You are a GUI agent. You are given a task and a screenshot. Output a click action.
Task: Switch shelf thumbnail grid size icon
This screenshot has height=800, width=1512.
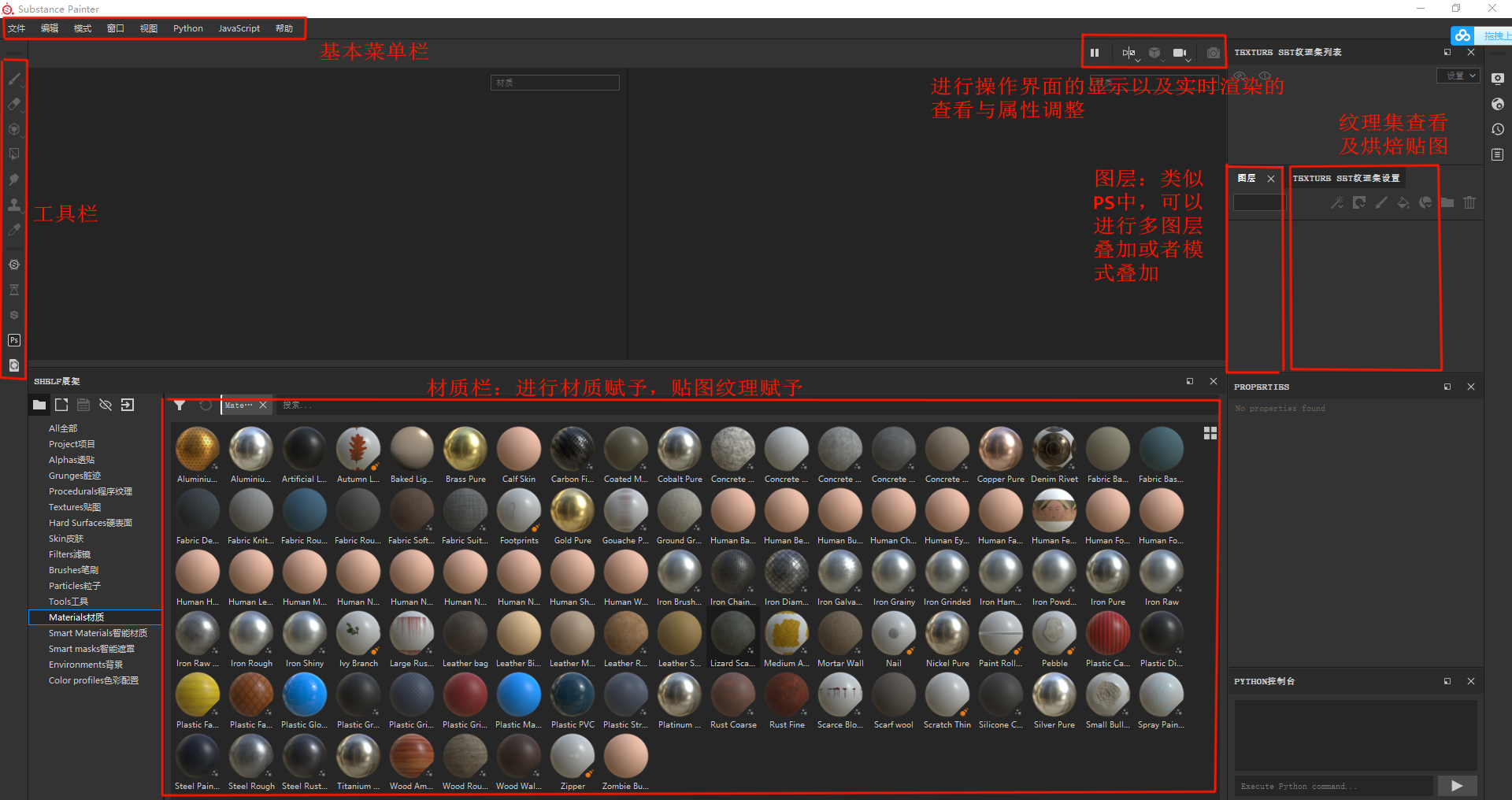(1210, 433)
